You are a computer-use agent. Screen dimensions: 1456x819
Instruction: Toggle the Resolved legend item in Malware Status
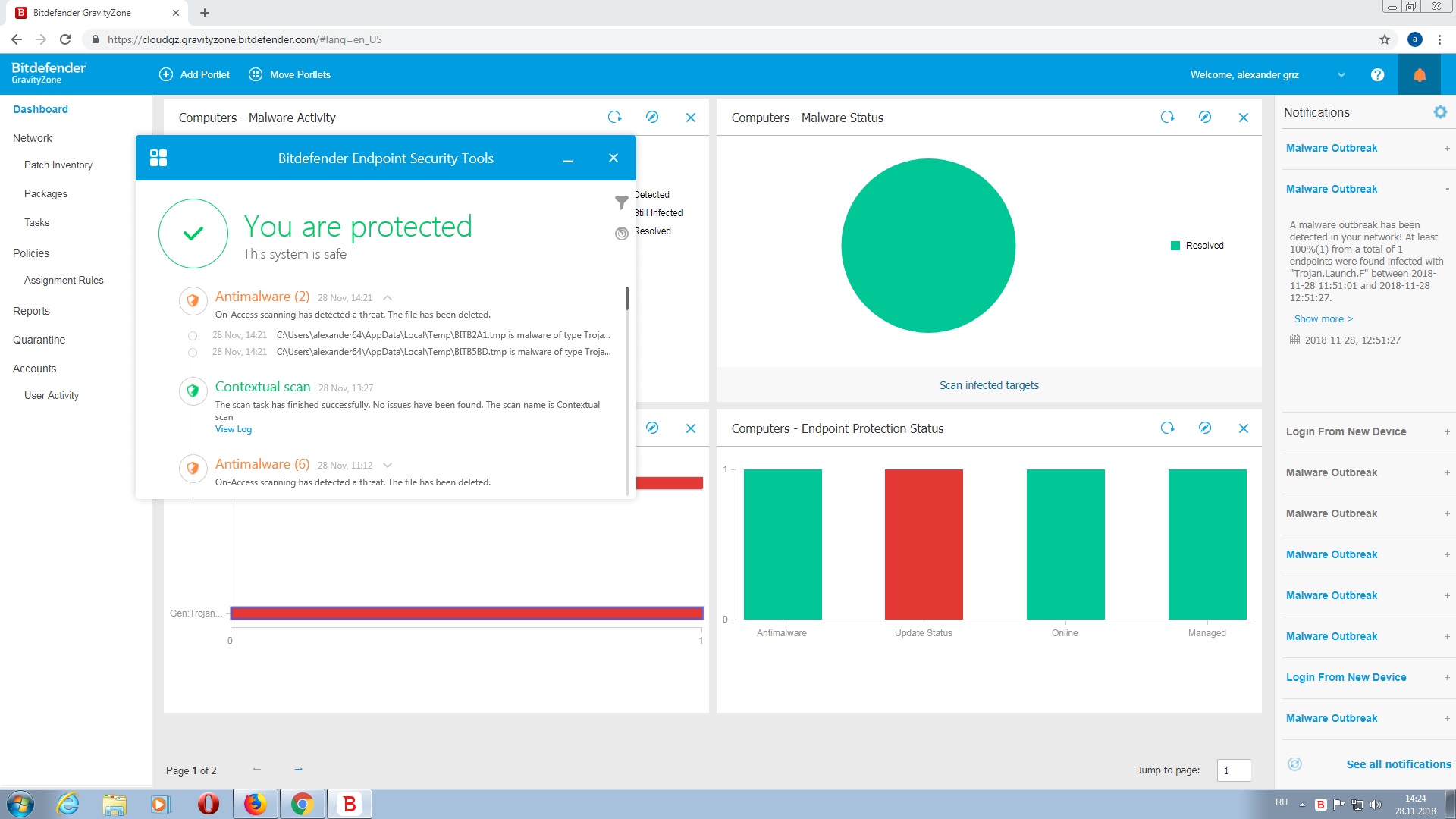point(1197,246)
